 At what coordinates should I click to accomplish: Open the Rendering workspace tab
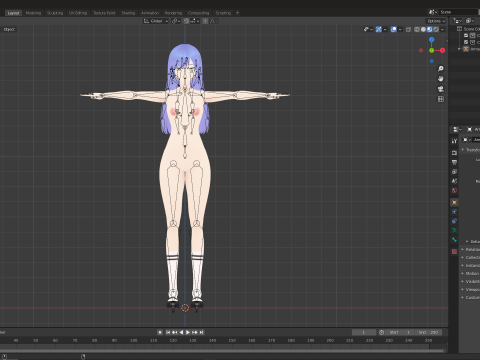coord(173,13)
